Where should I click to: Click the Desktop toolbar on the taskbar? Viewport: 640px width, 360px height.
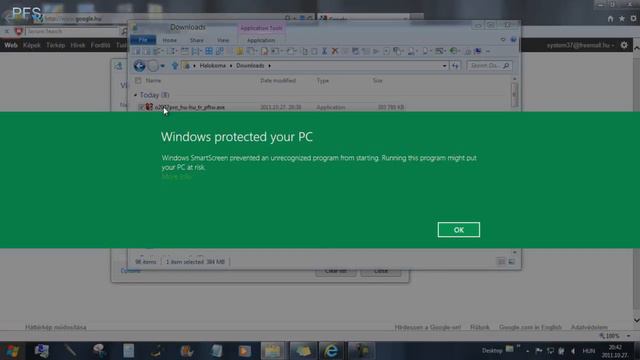pyautogui.click(x=492, y=351)
